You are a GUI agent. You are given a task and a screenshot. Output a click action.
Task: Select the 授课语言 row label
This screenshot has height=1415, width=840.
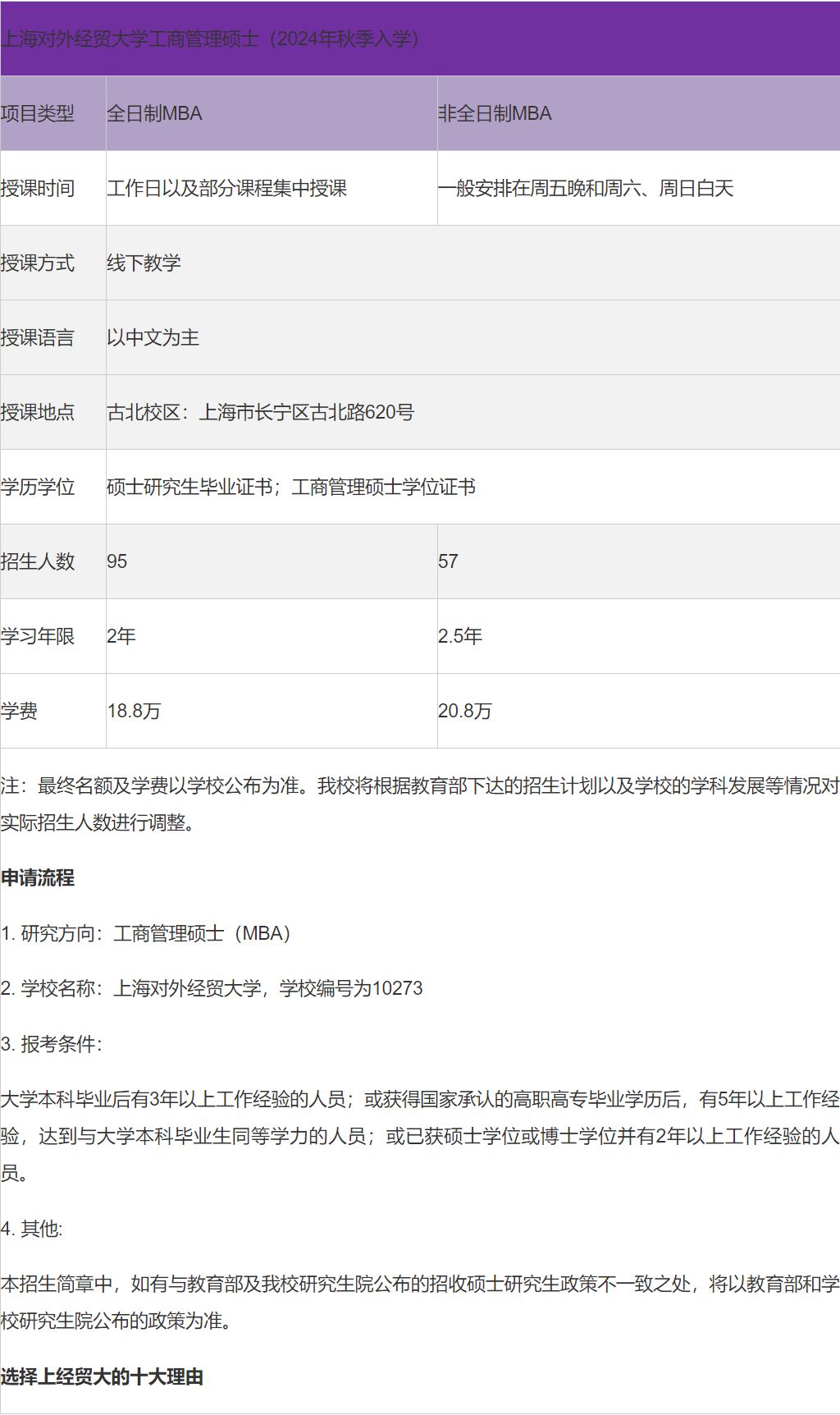pos(53,337)
